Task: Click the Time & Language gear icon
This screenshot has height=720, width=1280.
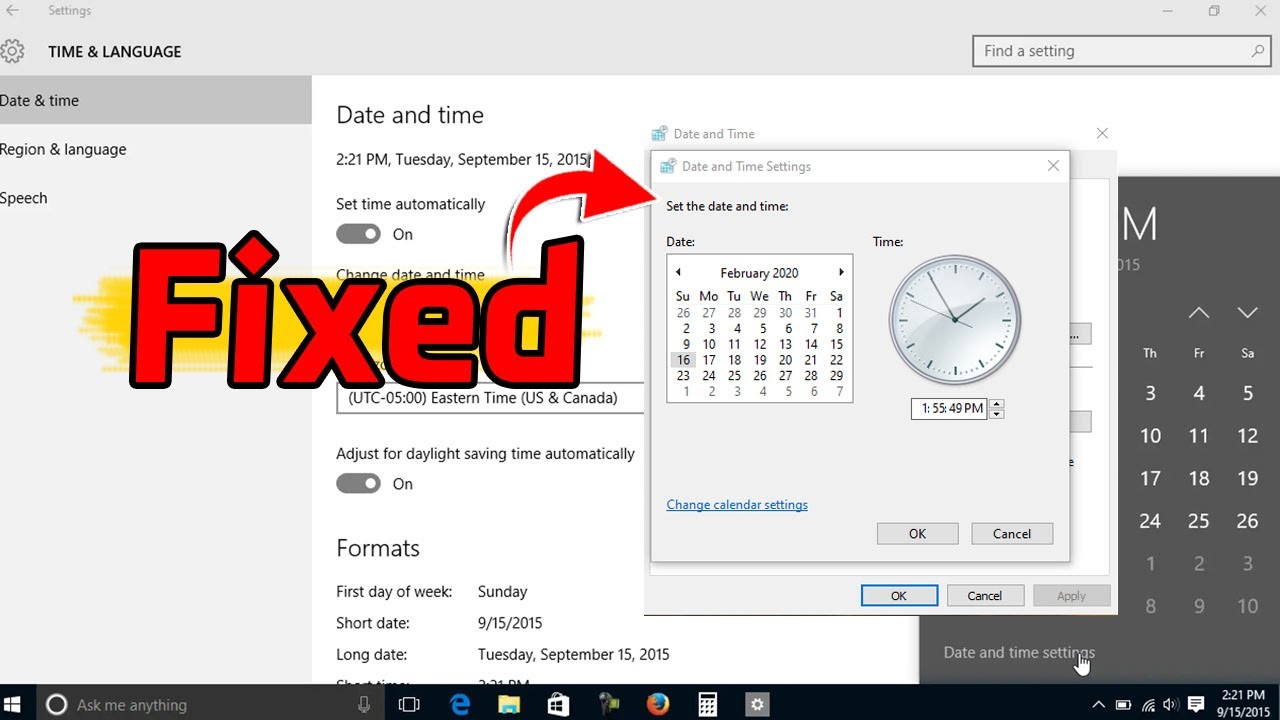Action: [12, 51]
